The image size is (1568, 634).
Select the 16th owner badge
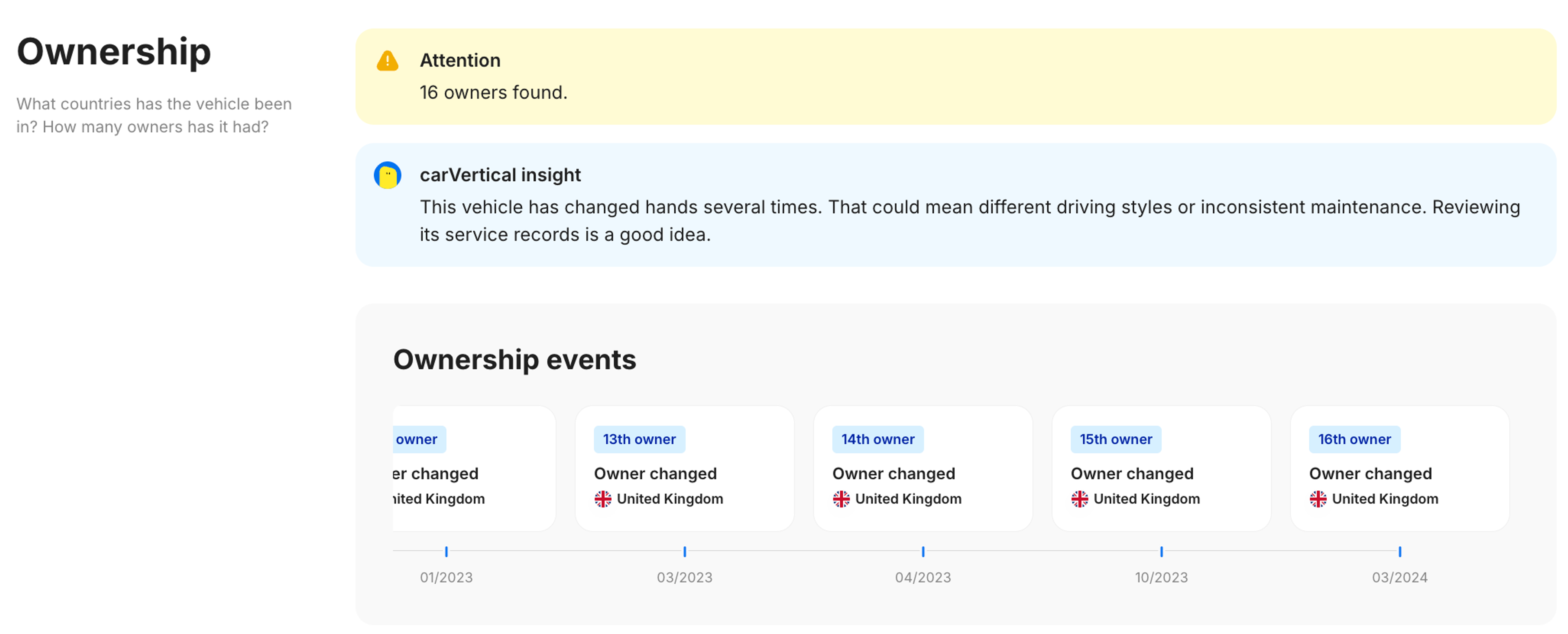click(x=1354, y=439)
